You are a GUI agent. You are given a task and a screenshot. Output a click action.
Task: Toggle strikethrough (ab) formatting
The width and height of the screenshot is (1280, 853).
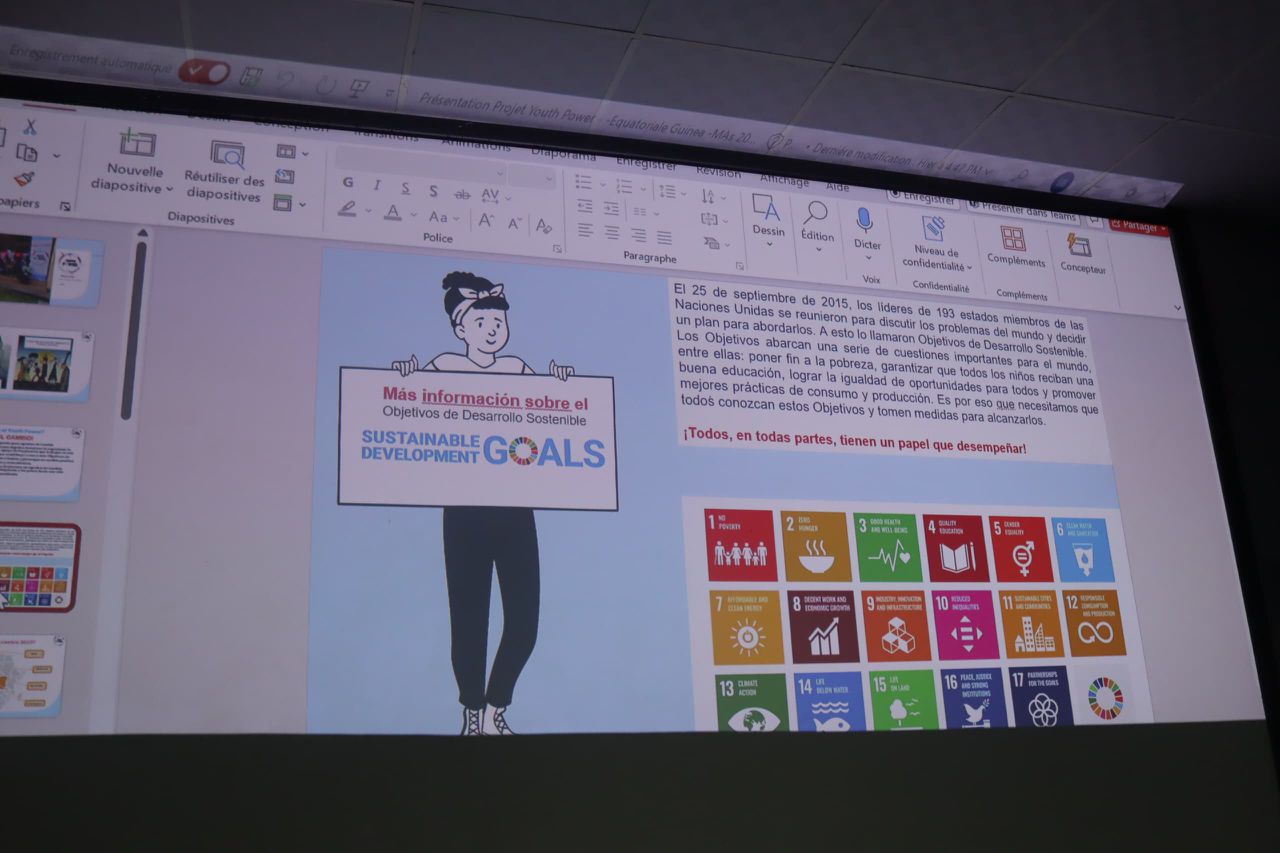tap(461, 194)
